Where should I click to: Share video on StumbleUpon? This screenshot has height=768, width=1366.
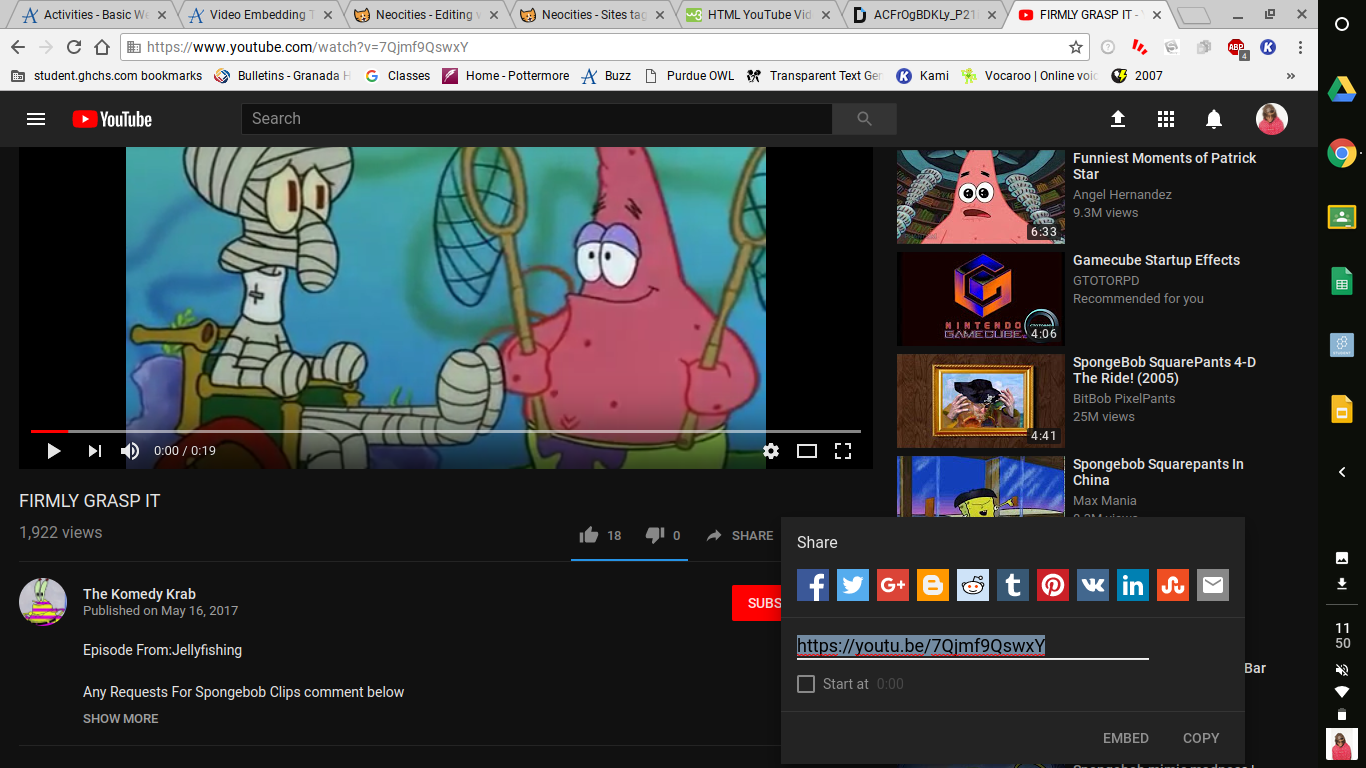(1173, 585)
